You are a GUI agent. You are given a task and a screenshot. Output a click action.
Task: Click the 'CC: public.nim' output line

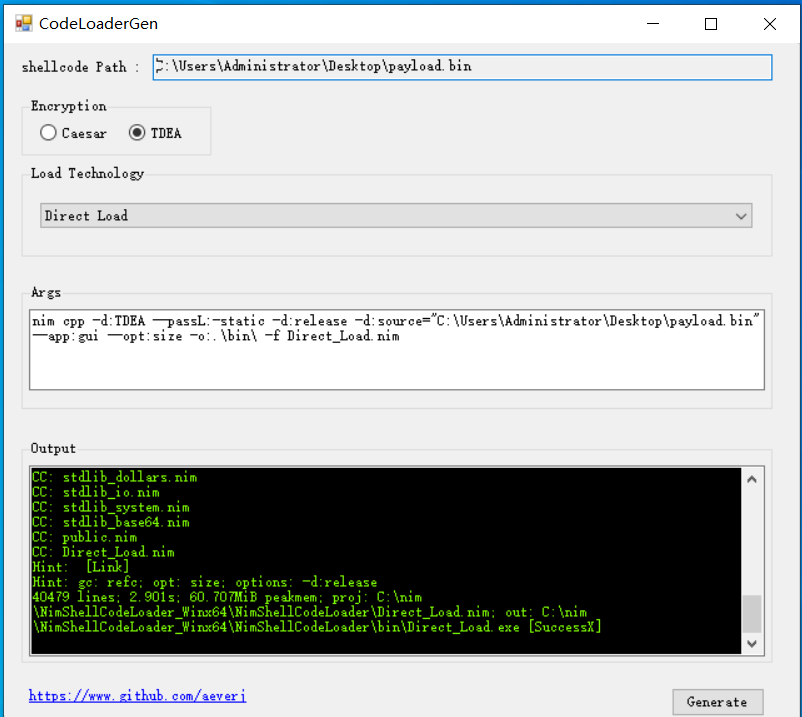[x=84, y=537]
